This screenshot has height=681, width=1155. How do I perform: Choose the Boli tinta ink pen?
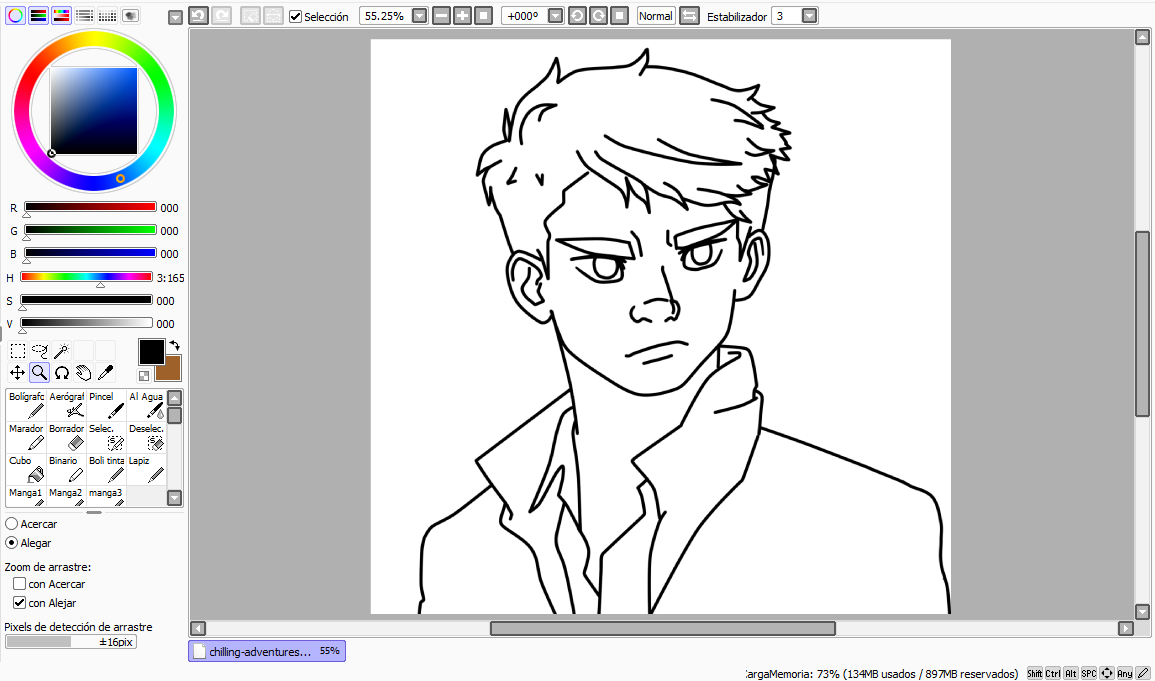(106, 470)
